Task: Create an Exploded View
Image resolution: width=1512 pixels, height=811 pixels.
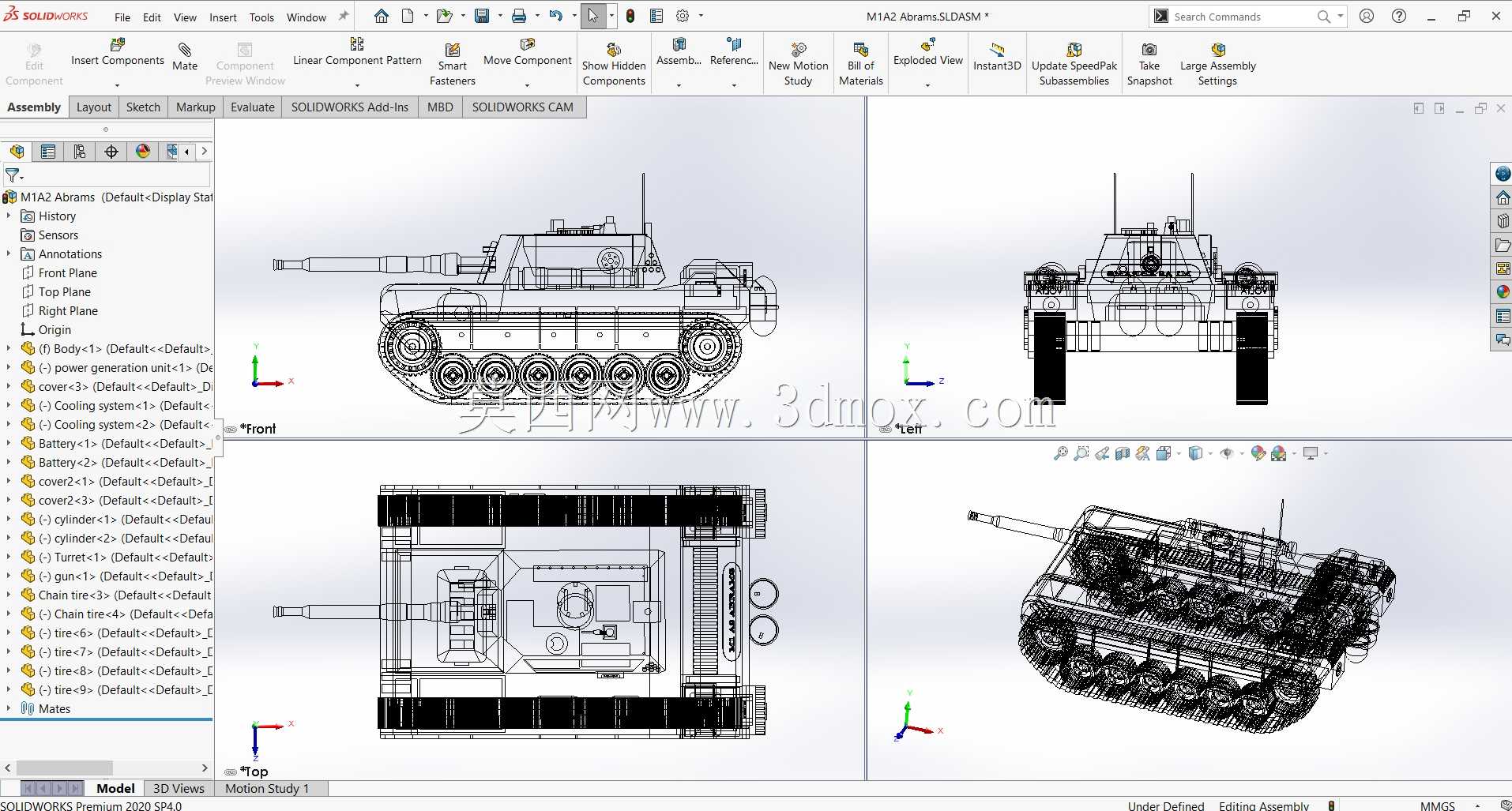Action: pos(928,52)
